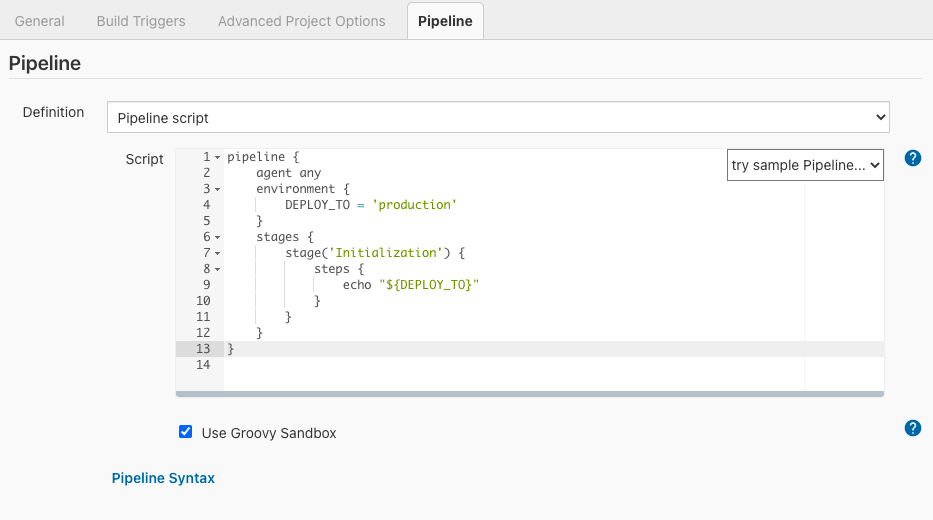
Task: Collapse the steps block on line 8
Action: [x=217, y=269]
